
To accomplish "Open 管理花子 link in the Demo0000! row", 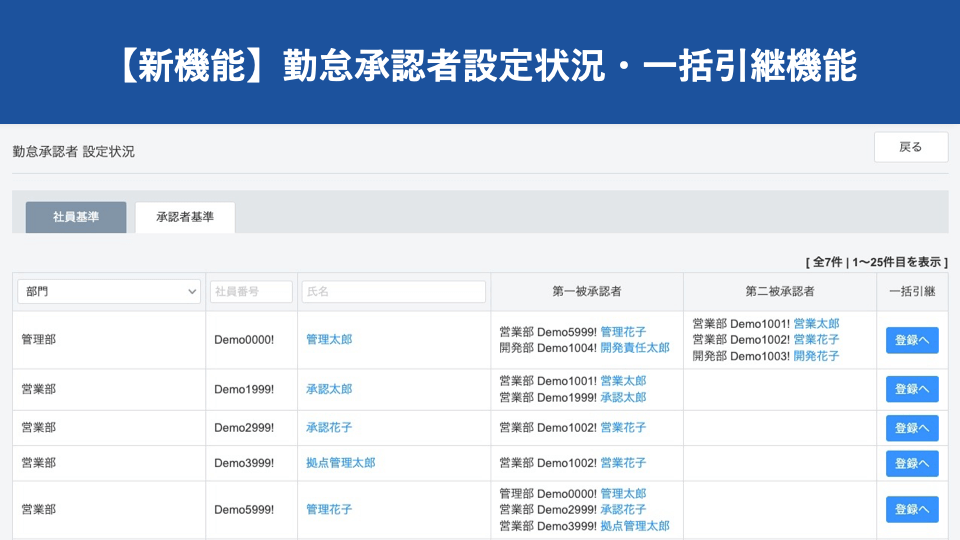I will click(x=623, y=332).
